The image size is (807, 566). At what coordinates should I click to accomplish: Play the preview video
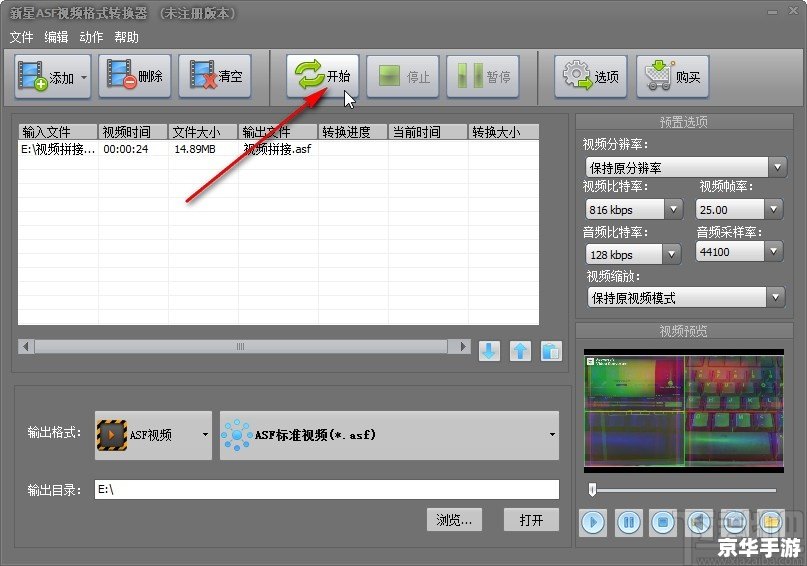coord(593,523)
